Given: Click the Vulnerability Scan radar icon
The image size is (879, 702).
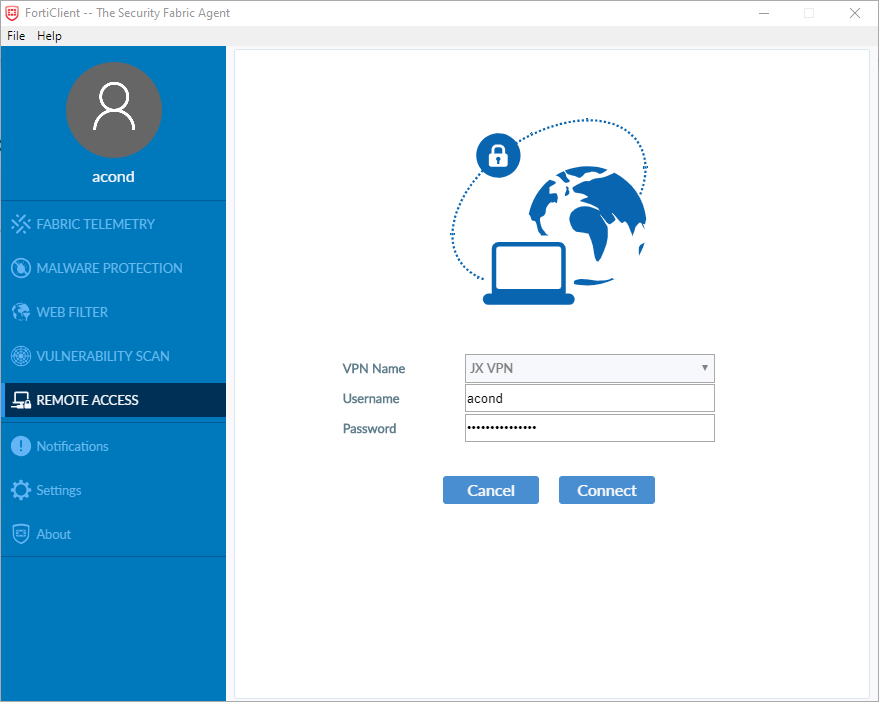Looking at the screenshot, I should point(21,356).
